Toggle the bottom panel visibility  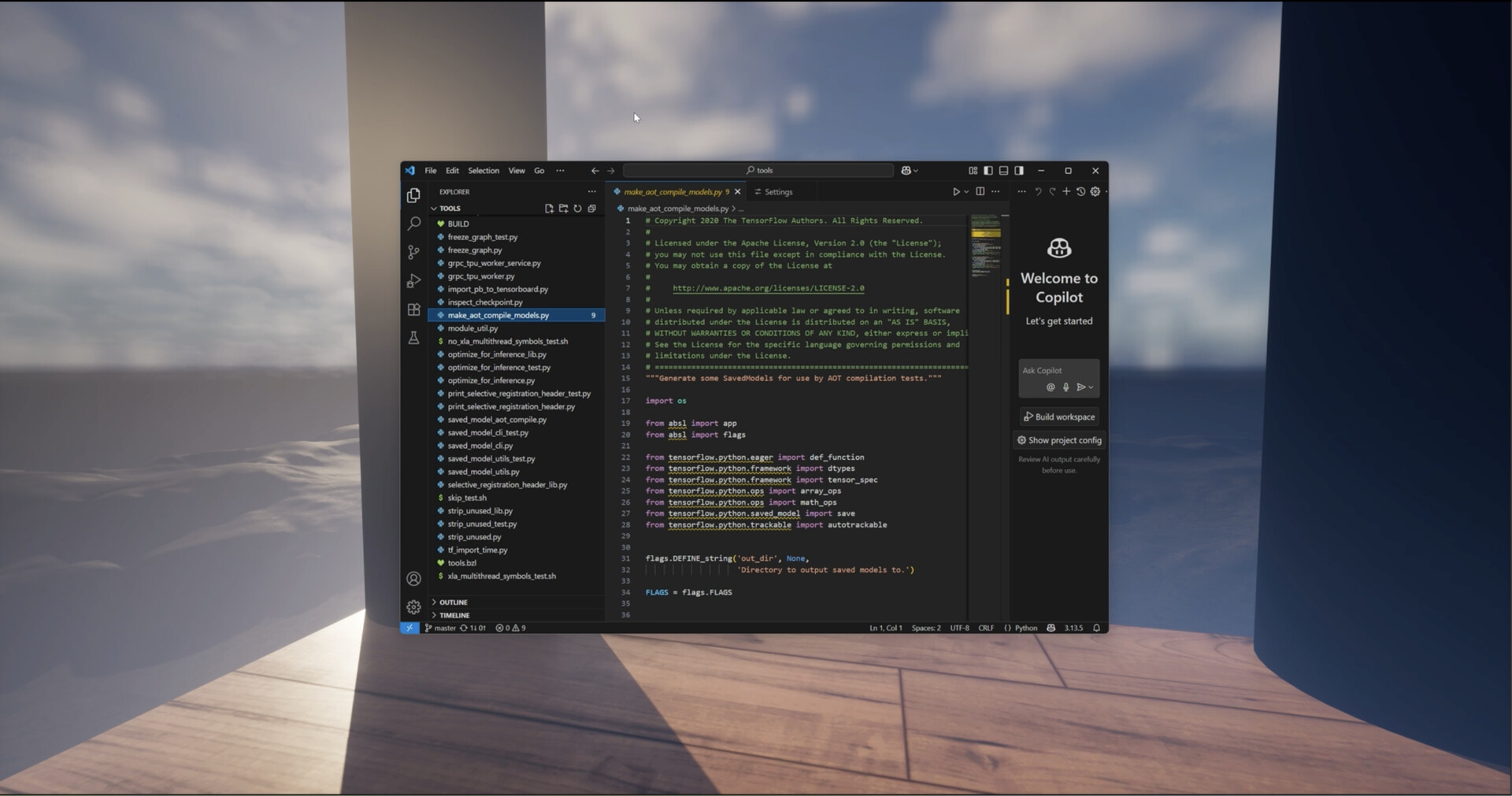pos(1003,171)
